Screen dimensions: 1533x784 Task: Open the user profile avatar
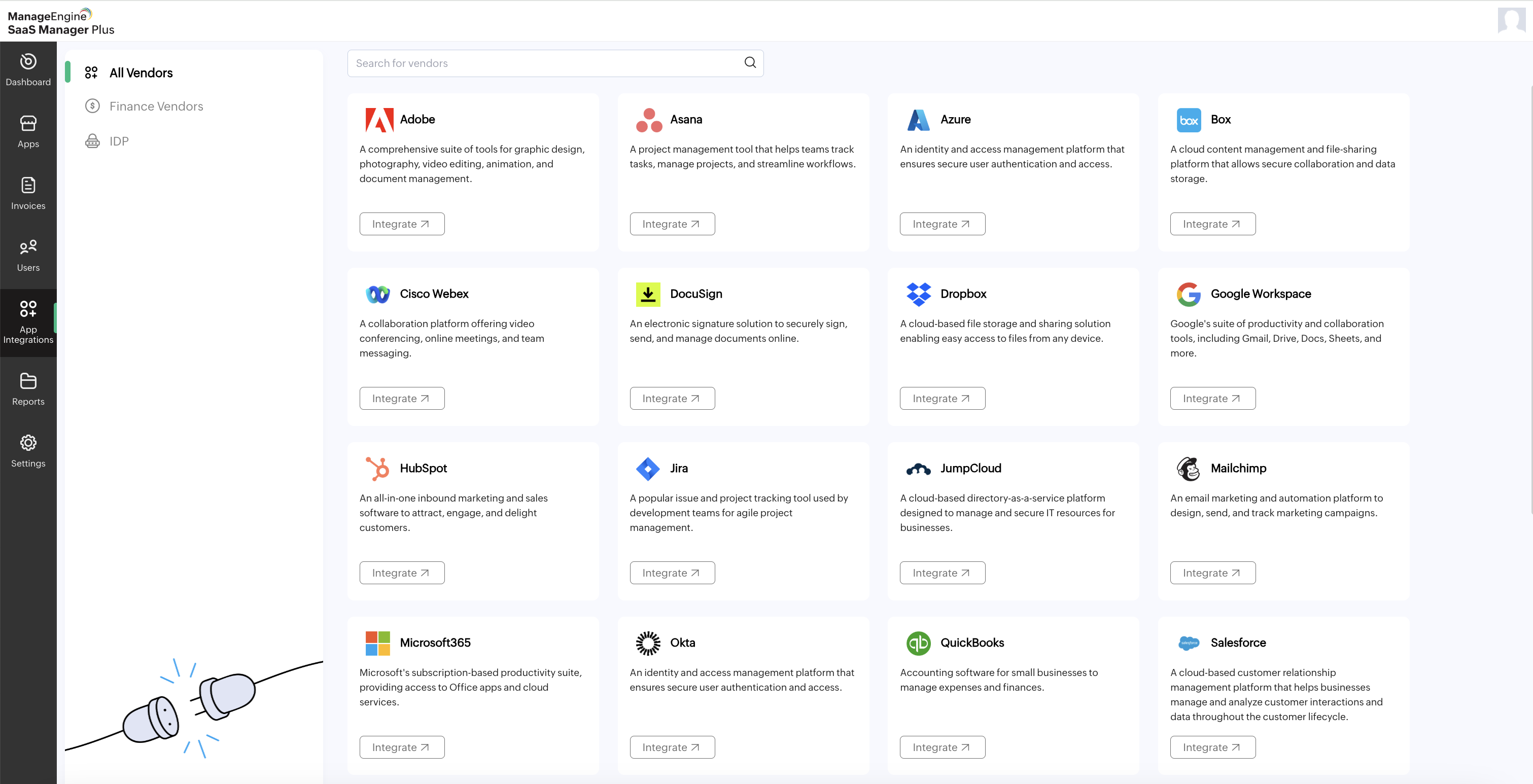1512,20
